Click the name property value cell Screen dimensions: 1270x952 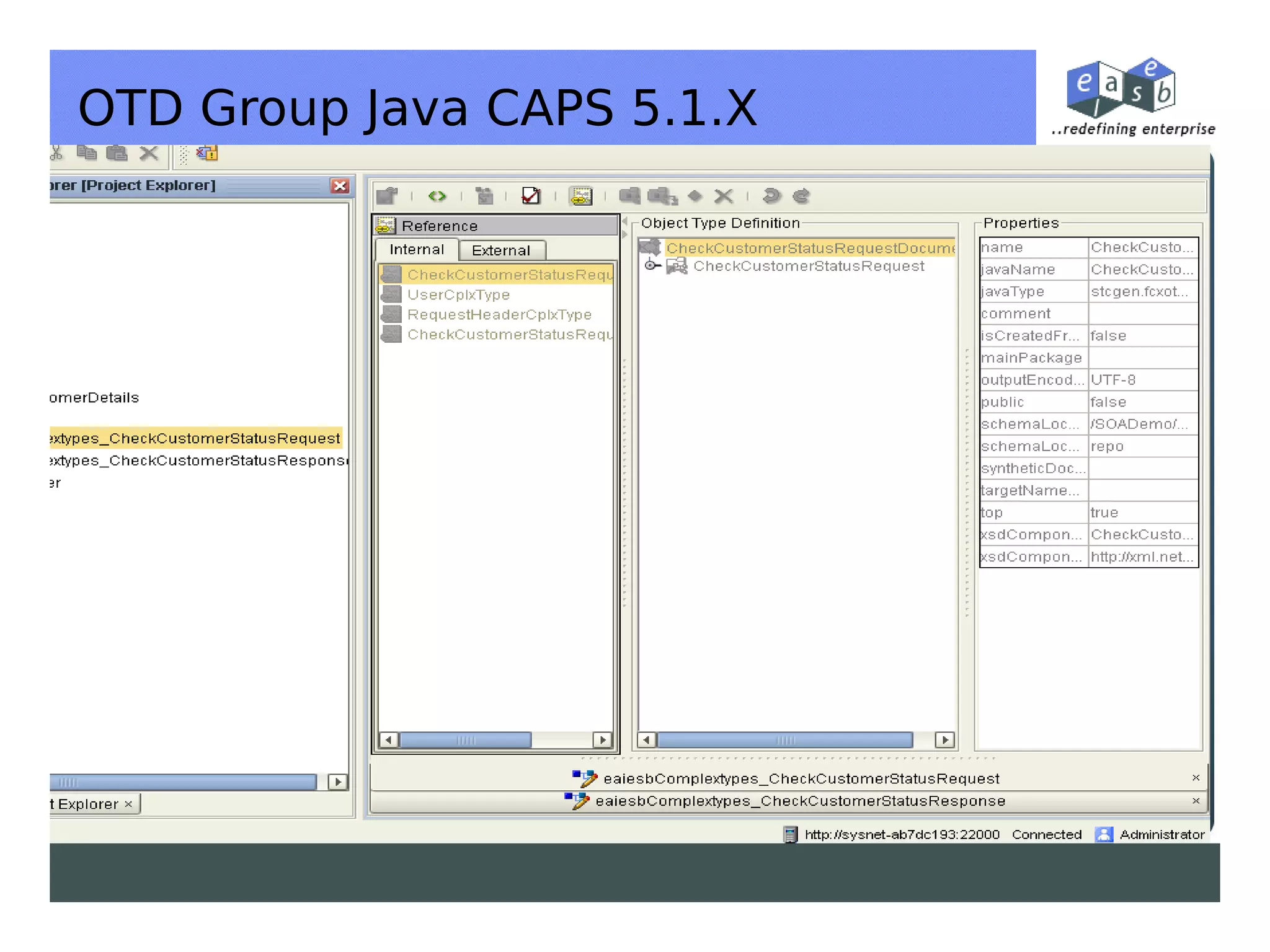tap(1143, 247)
